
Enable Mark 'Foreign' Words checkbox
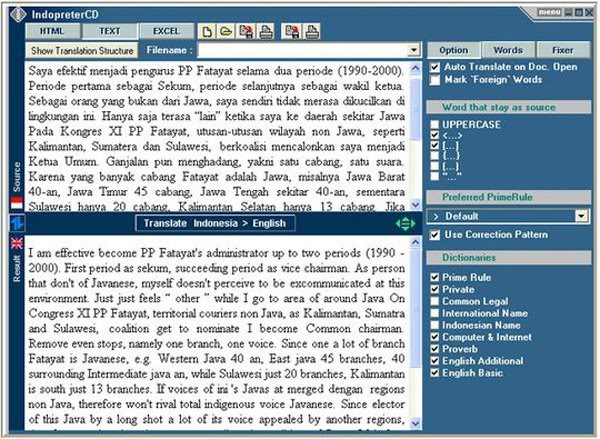[435, 80]
